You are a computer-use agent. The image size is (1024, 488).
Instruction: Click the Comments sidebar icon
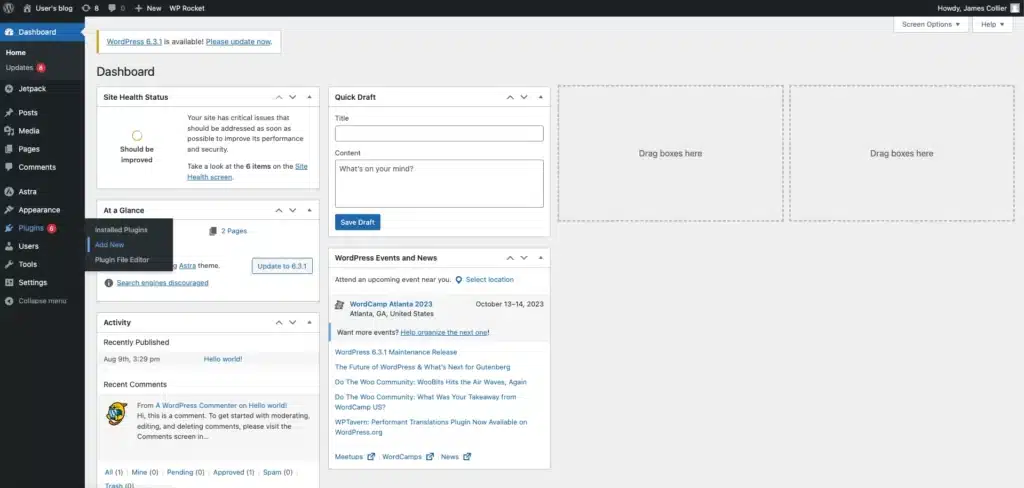coord(8,167)
